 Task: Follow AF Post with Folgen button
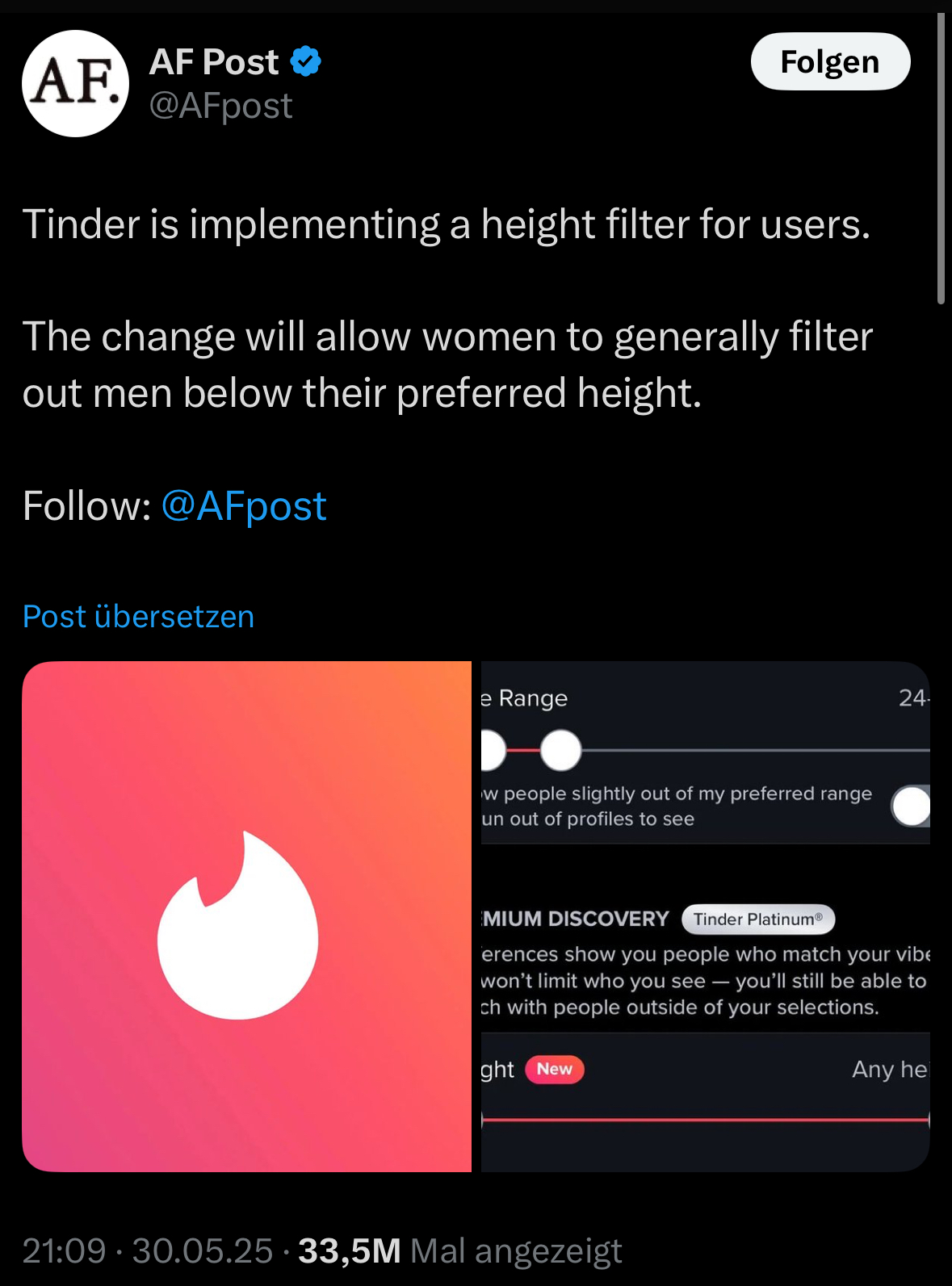pos(830,61)
